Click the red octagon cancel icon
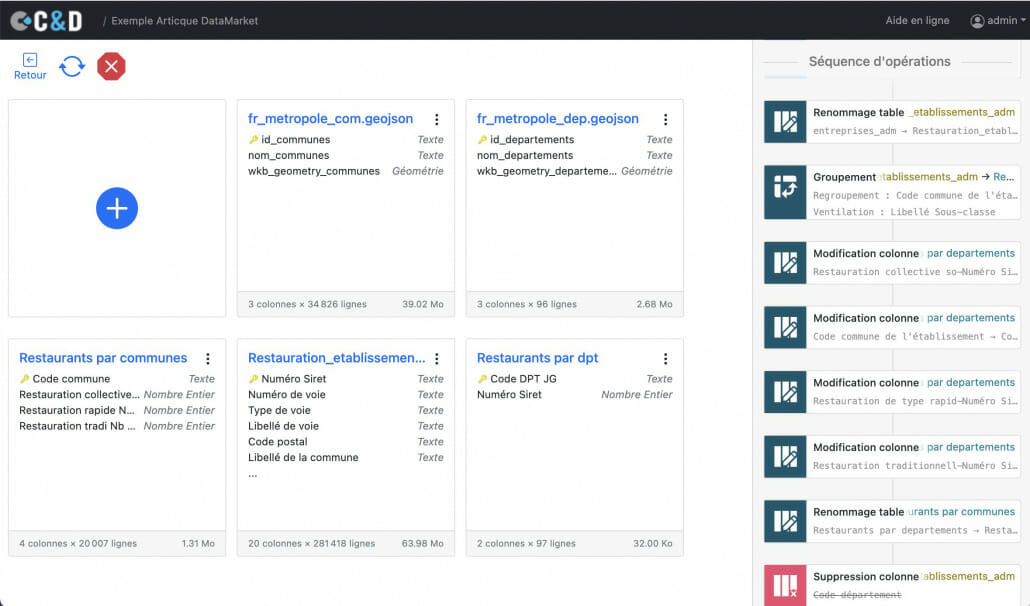1030x606 pixels. pos(111,66)
